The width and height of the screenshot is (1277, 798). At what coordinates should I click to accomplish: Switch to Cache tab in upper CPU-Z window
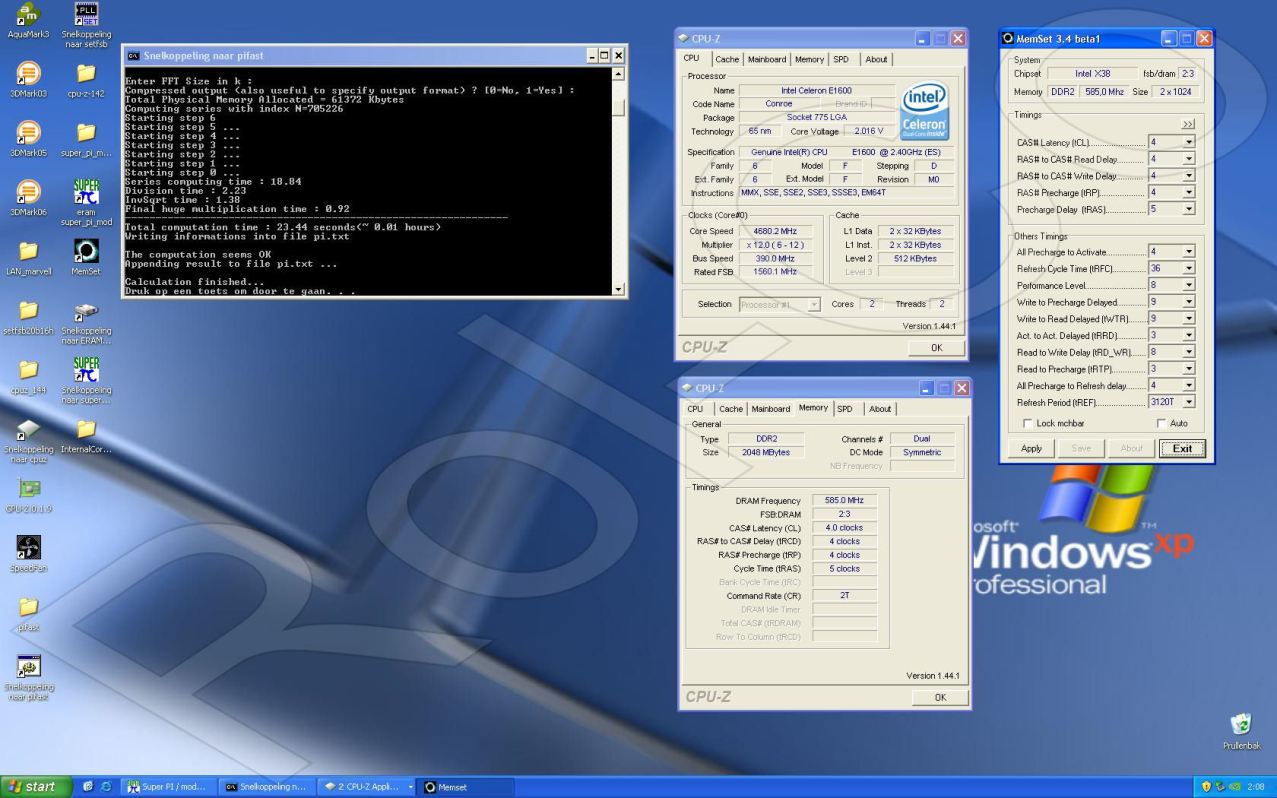[x=729, y=60]
